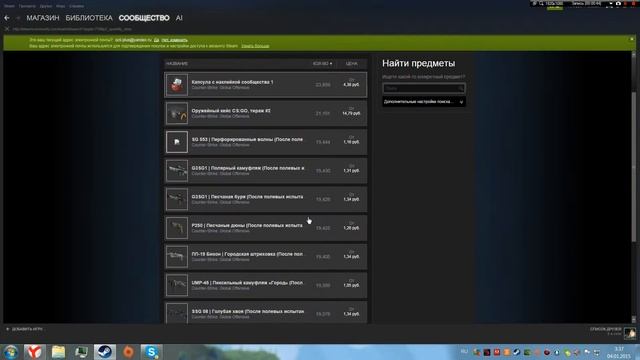Open the Windows Start menu
This screenshot has height=360, width=640.
pyautogui.click(x=11, y=352)
